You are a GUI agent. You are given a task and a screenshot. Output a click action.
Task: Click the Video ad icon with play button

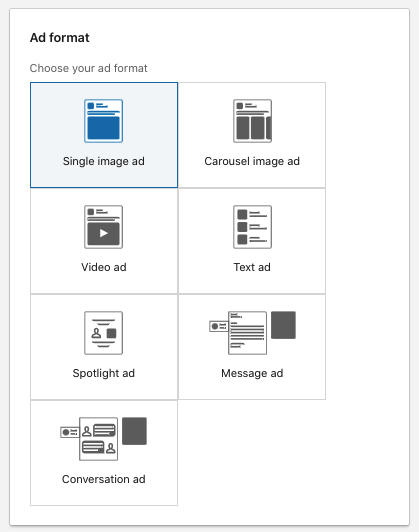coord(103,227)
